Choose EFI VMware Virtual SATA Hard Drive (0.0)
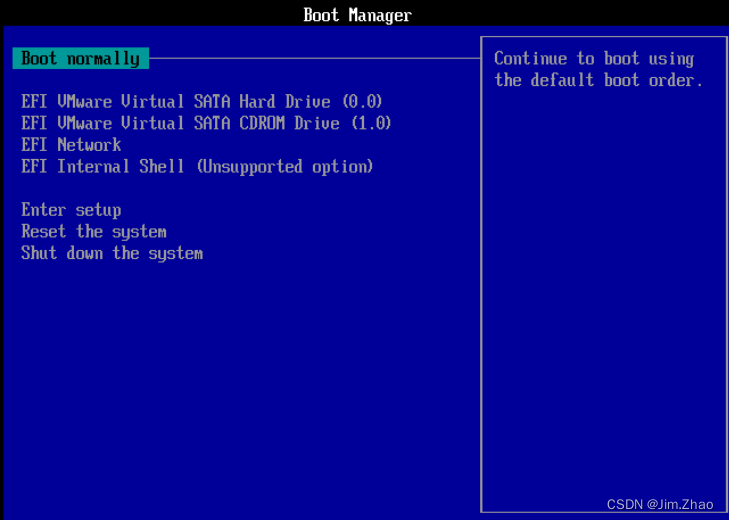Viewport: 729px width, 520px height. pyautogui.click(x=202, y=101)
